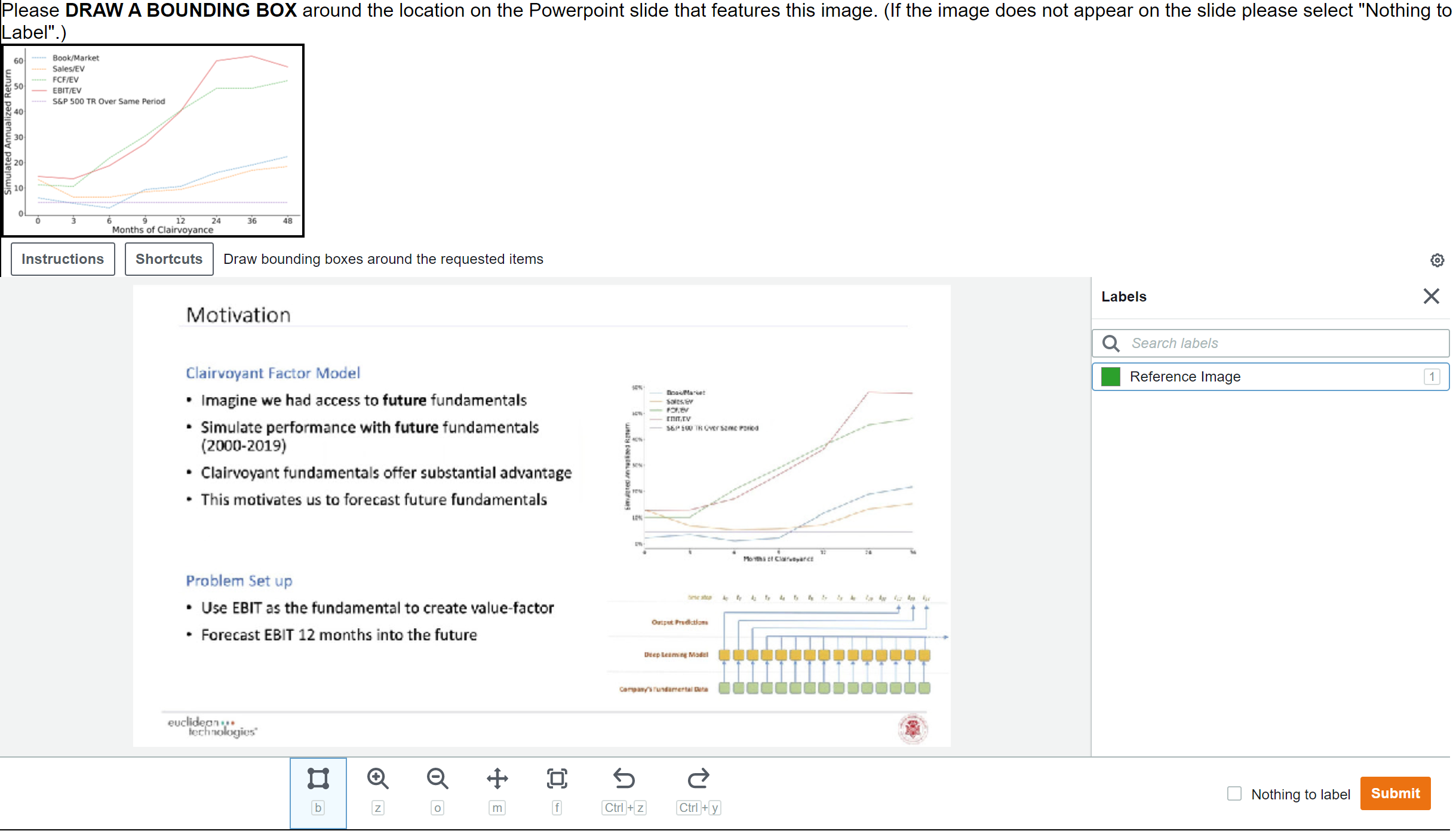The height and width of the screenshot is (837, 1456).
Task: Click the green Reference Image color swatch
Action: point(1110,377)
